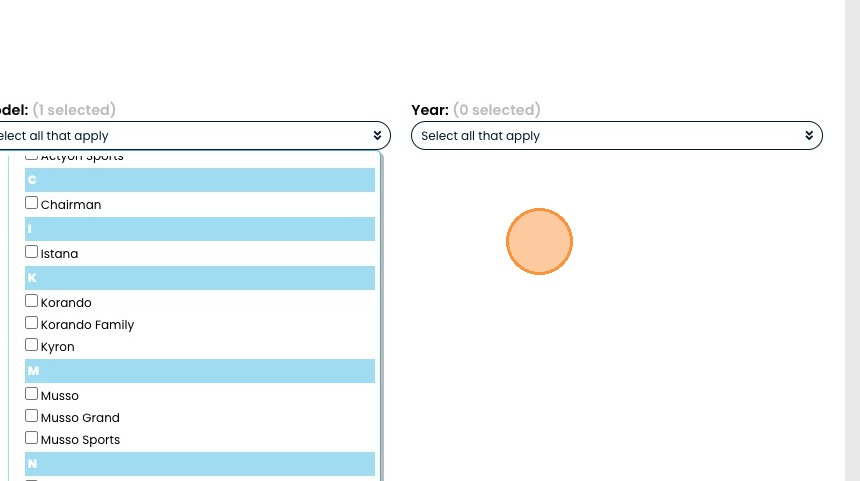This screenshot has height=481, width=860.
Task: Collapse the Model multi-select dropdown field
Action: point(190,136)
